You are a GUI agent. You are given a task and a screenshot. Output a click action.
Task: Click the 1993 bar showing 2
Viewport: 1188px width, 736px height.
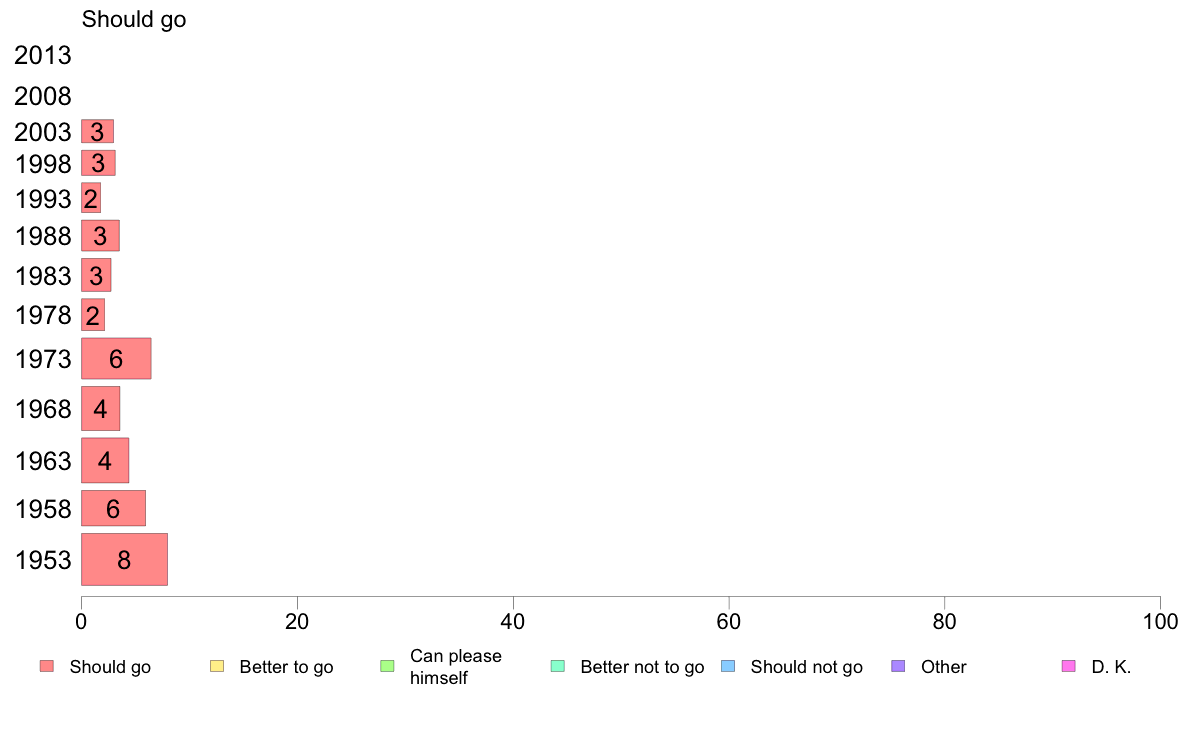tap(91, 199)
